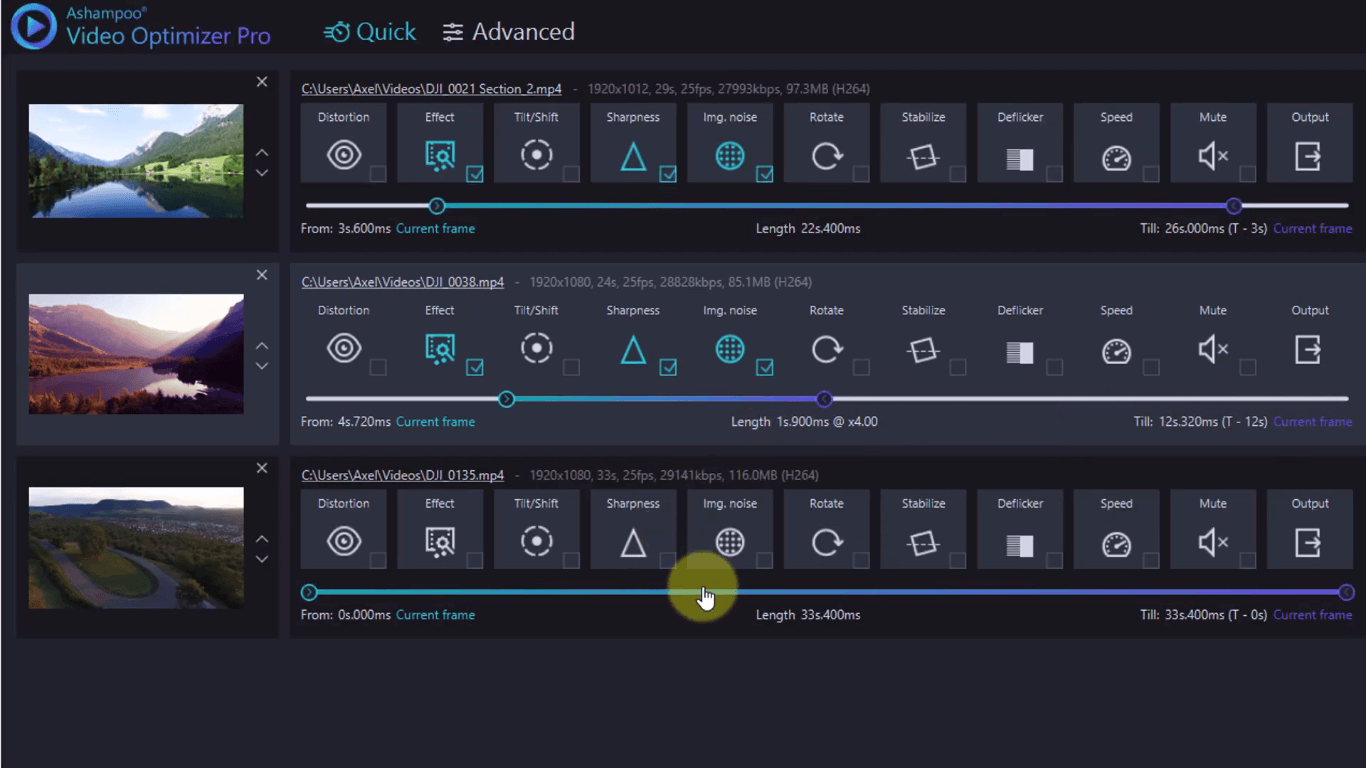Switch to the Quick tab

(x=370, y=32)
